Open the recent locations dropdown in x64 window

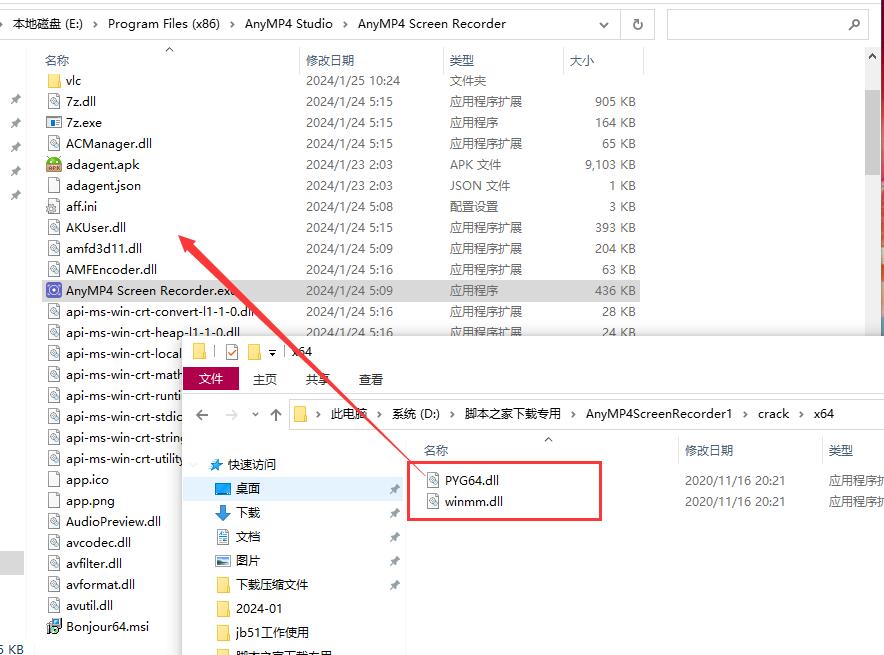coord(255,415)
